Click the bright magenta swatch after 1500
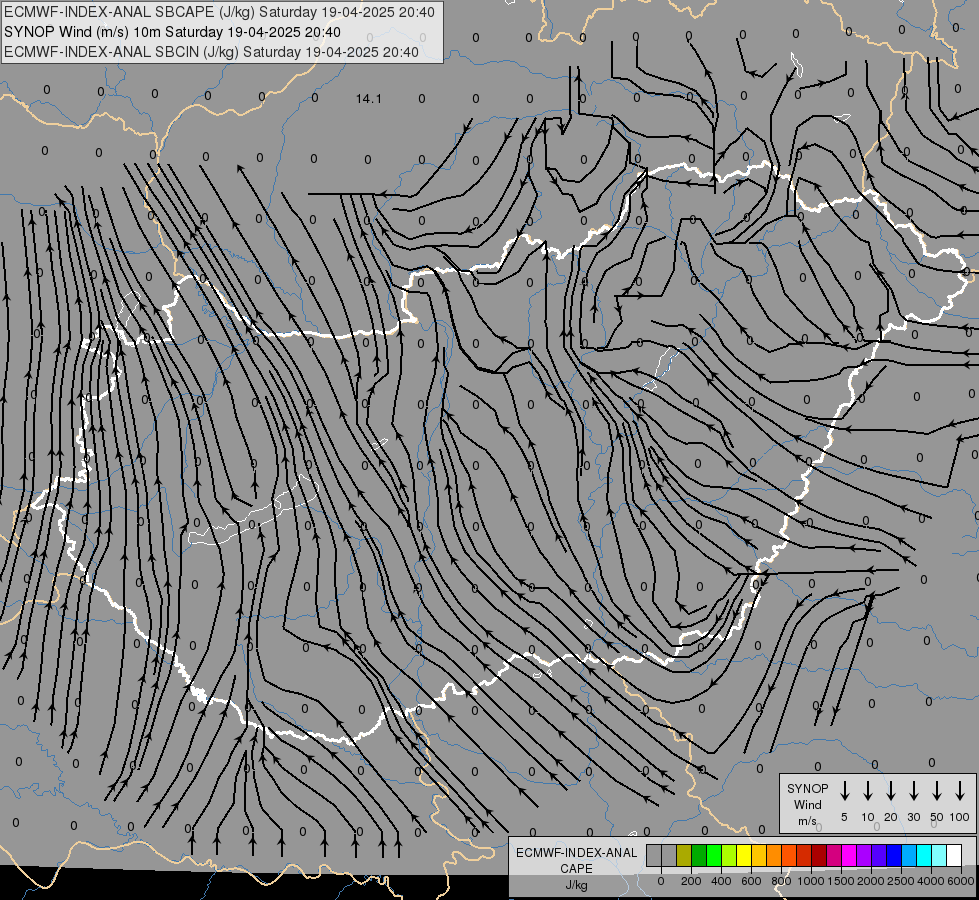This screenshot has width=979, height=900. point(849,855)
